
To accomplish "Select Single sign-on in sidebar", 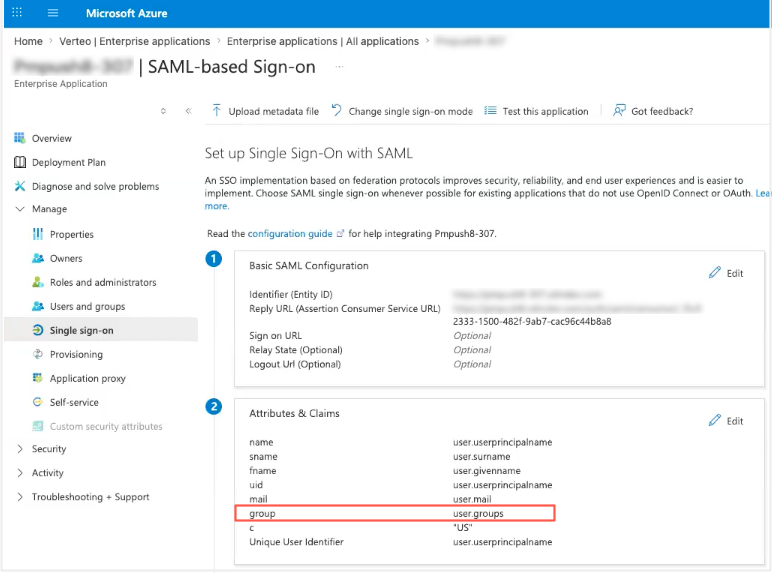I will 81,330.
